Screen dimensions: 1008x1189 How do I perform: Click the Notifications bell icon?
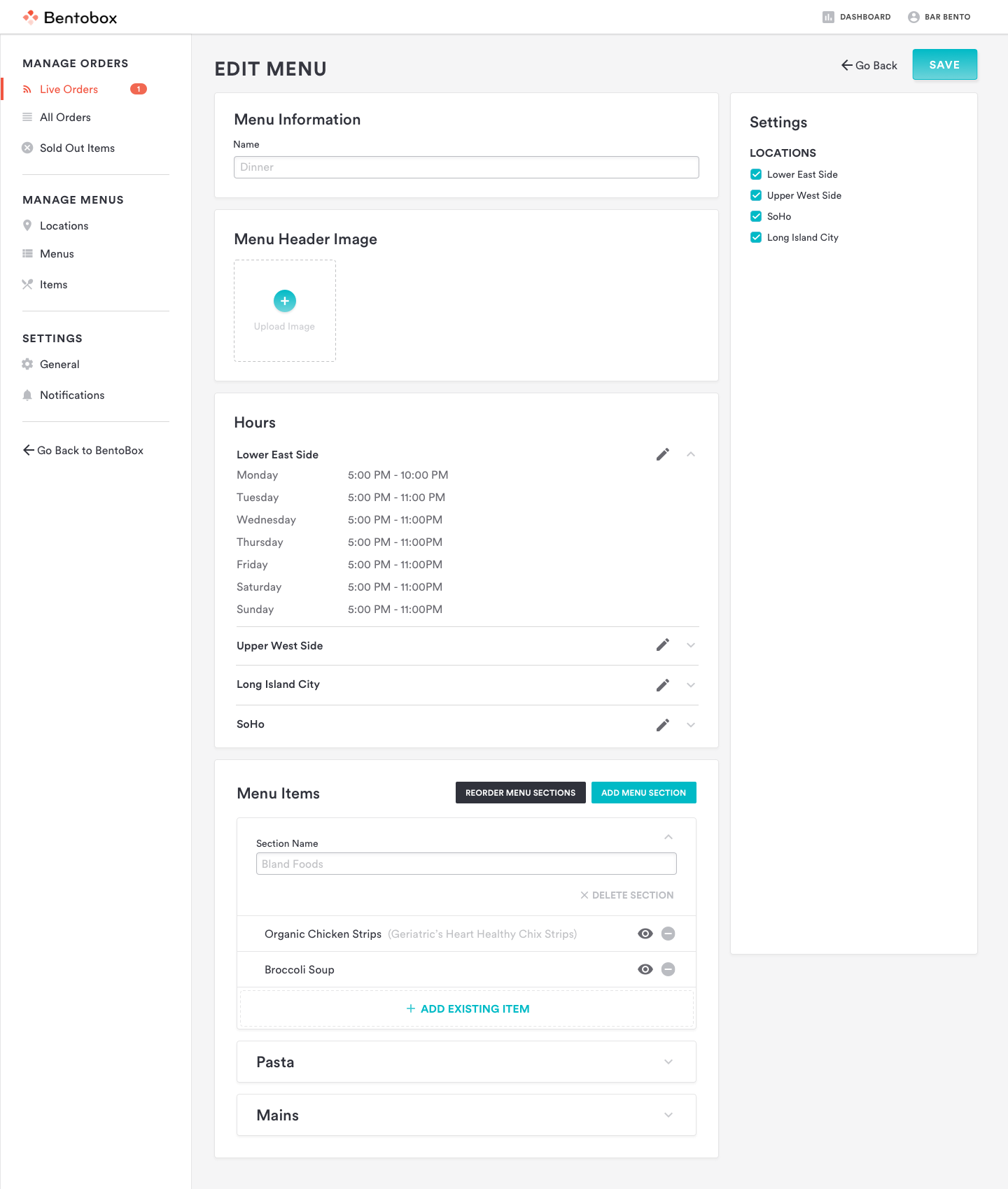click(27, 395)
